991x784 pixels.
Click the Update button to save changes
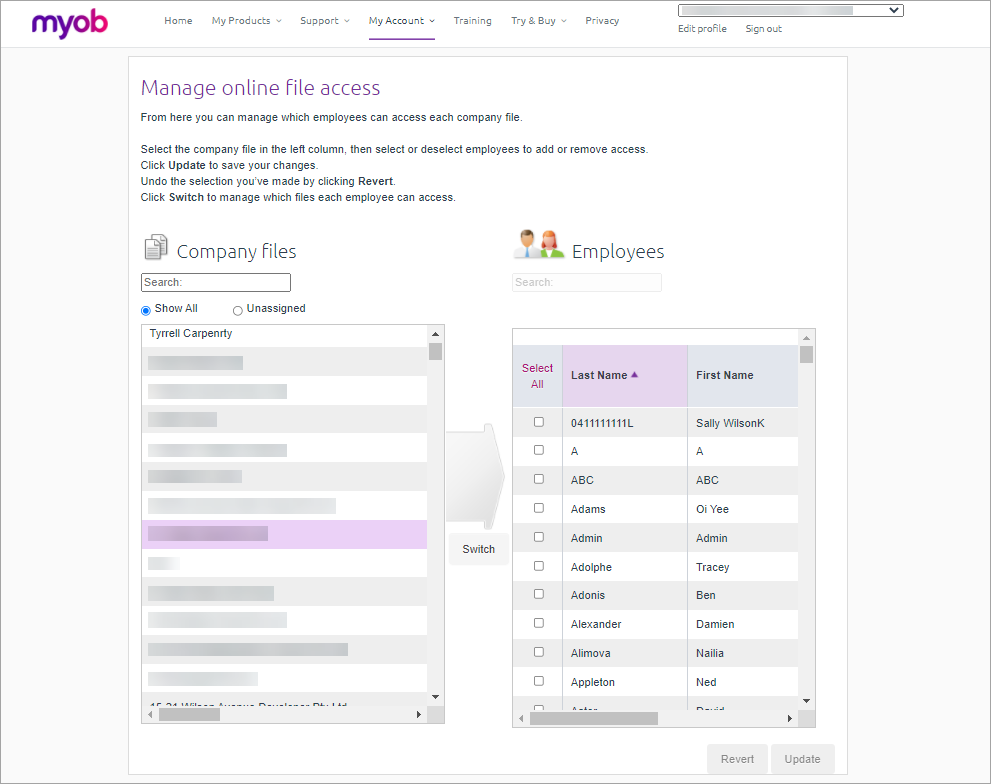tap(802, 759)
